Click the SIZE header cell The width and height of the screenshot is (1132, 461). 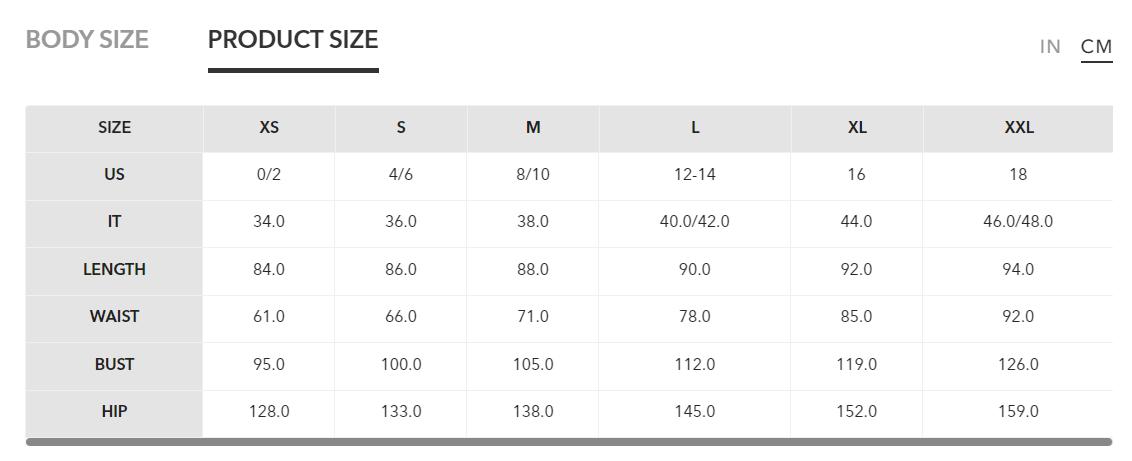[x=114, y=128]
